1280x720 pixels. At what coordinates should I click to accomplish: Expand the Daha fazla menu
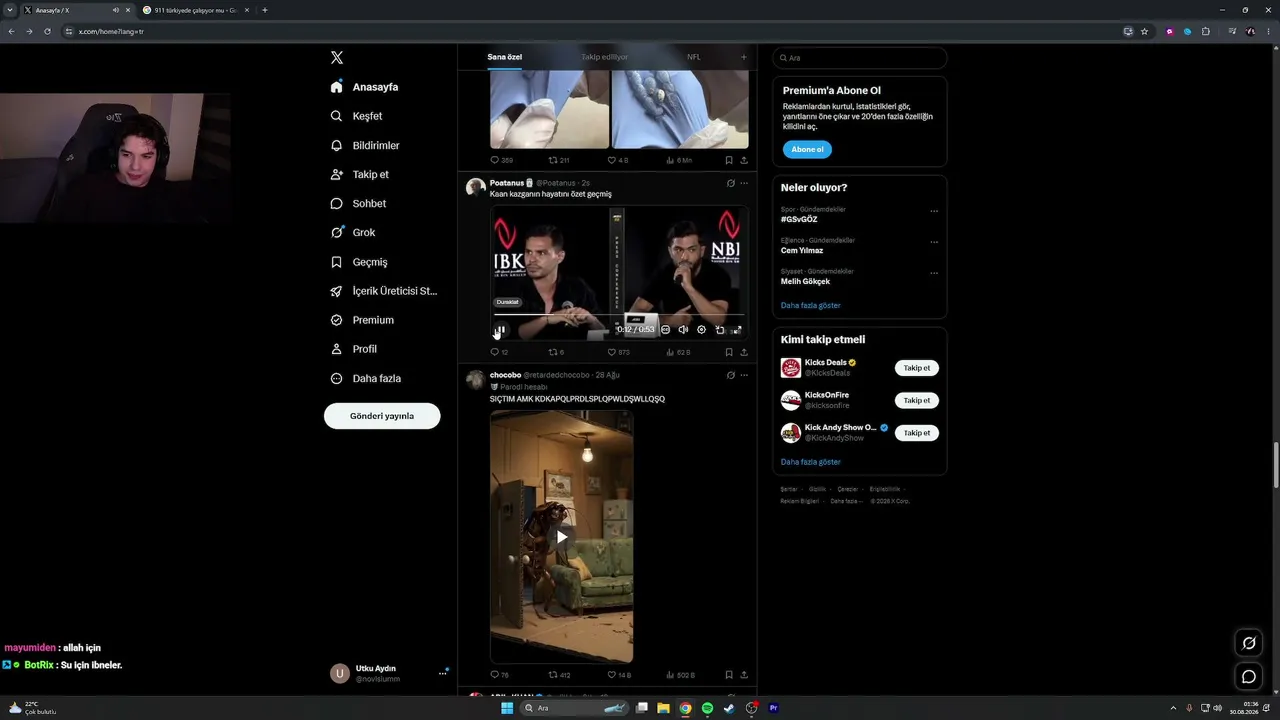(x=365, y=378)
